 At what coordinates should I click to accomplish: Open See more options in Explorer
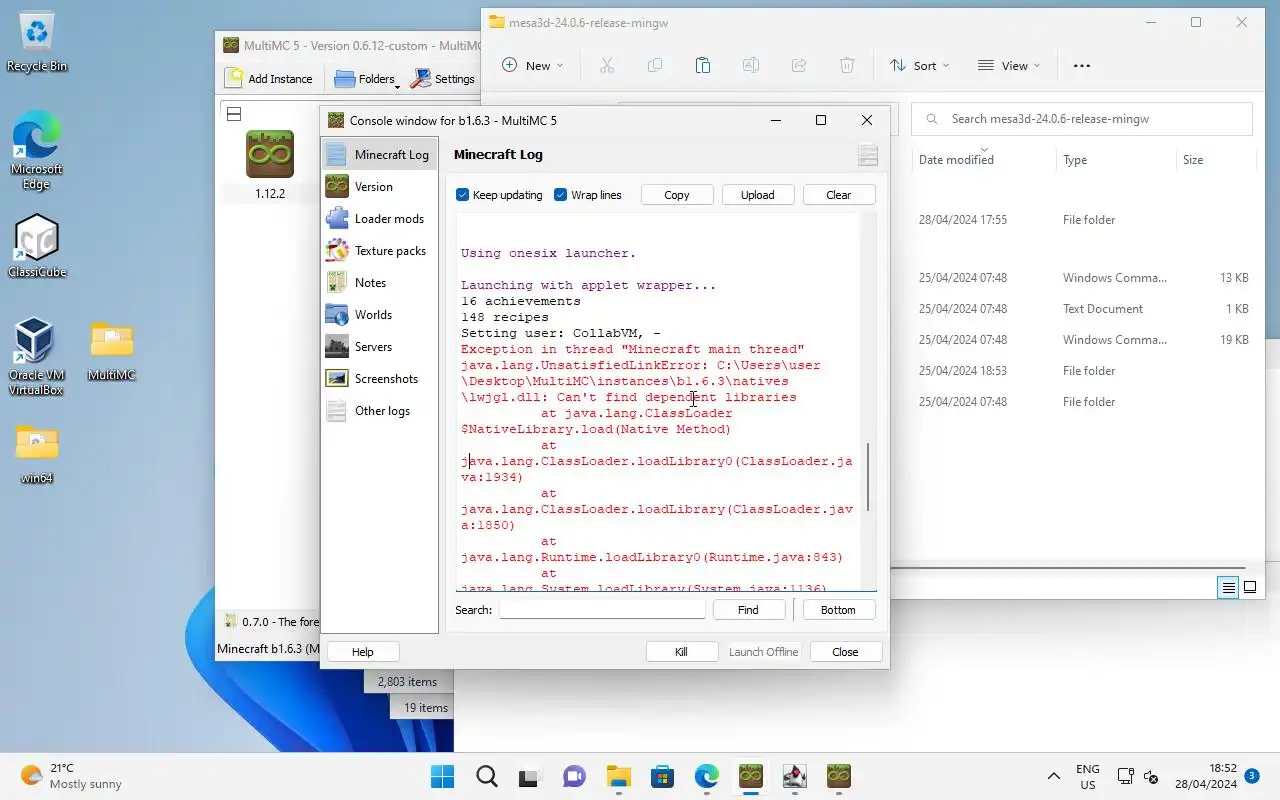point(1082,66)
